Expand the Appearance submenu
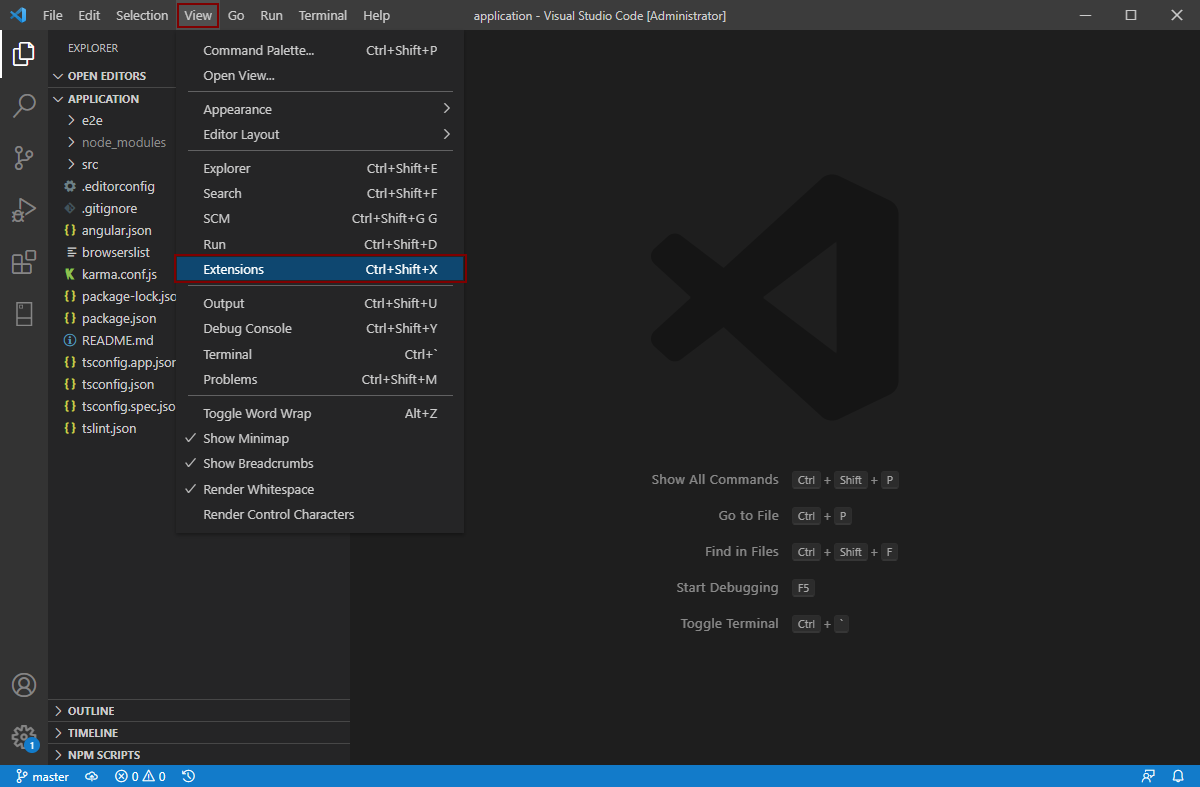This screenshot has height=787, width=1200. (x=320, y=109)
